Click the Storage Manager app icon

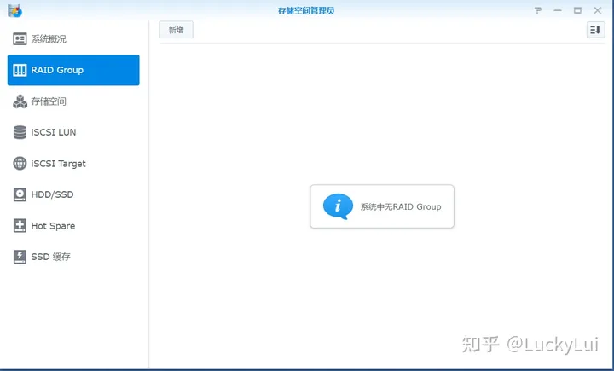click(x=15, y=10)
